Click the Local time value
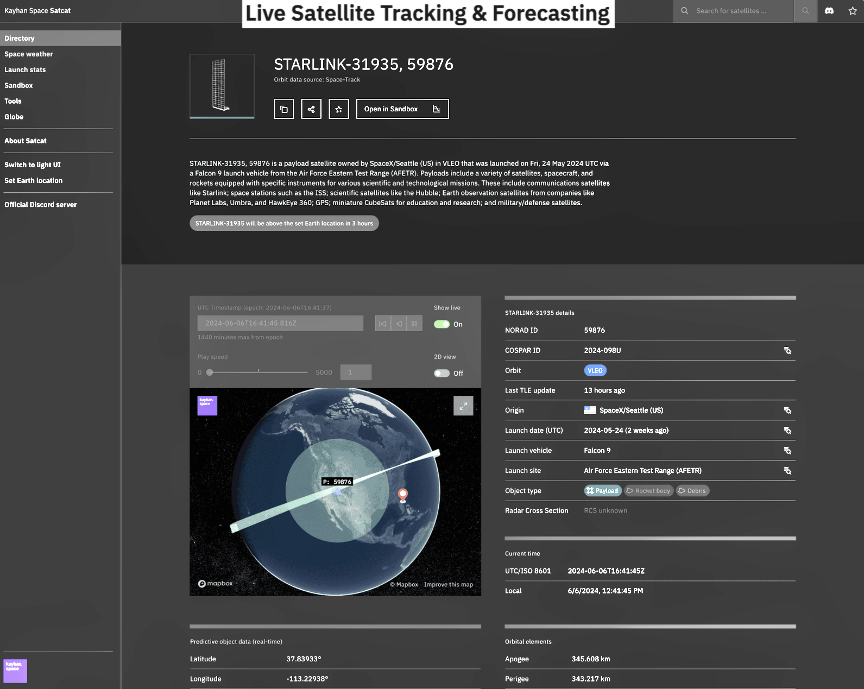864x689 pixels. (x=606, y=591)
